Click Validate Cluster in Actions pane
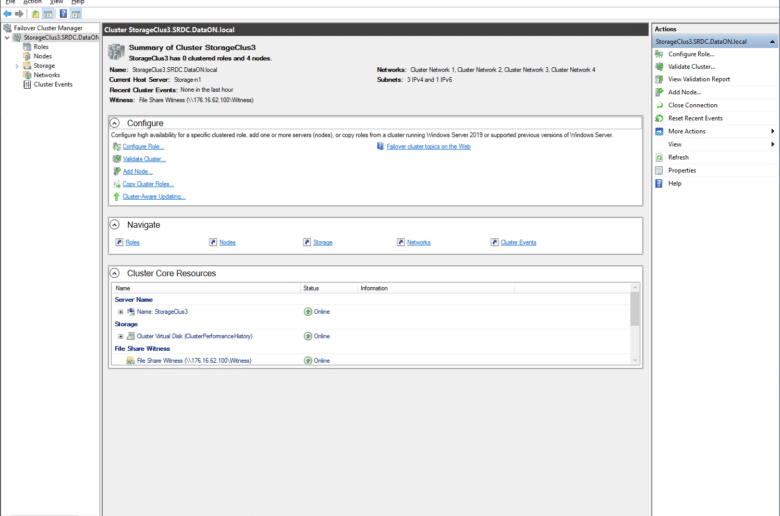The width and height of the screenshot is (780, 516). (x=691, y=67)
